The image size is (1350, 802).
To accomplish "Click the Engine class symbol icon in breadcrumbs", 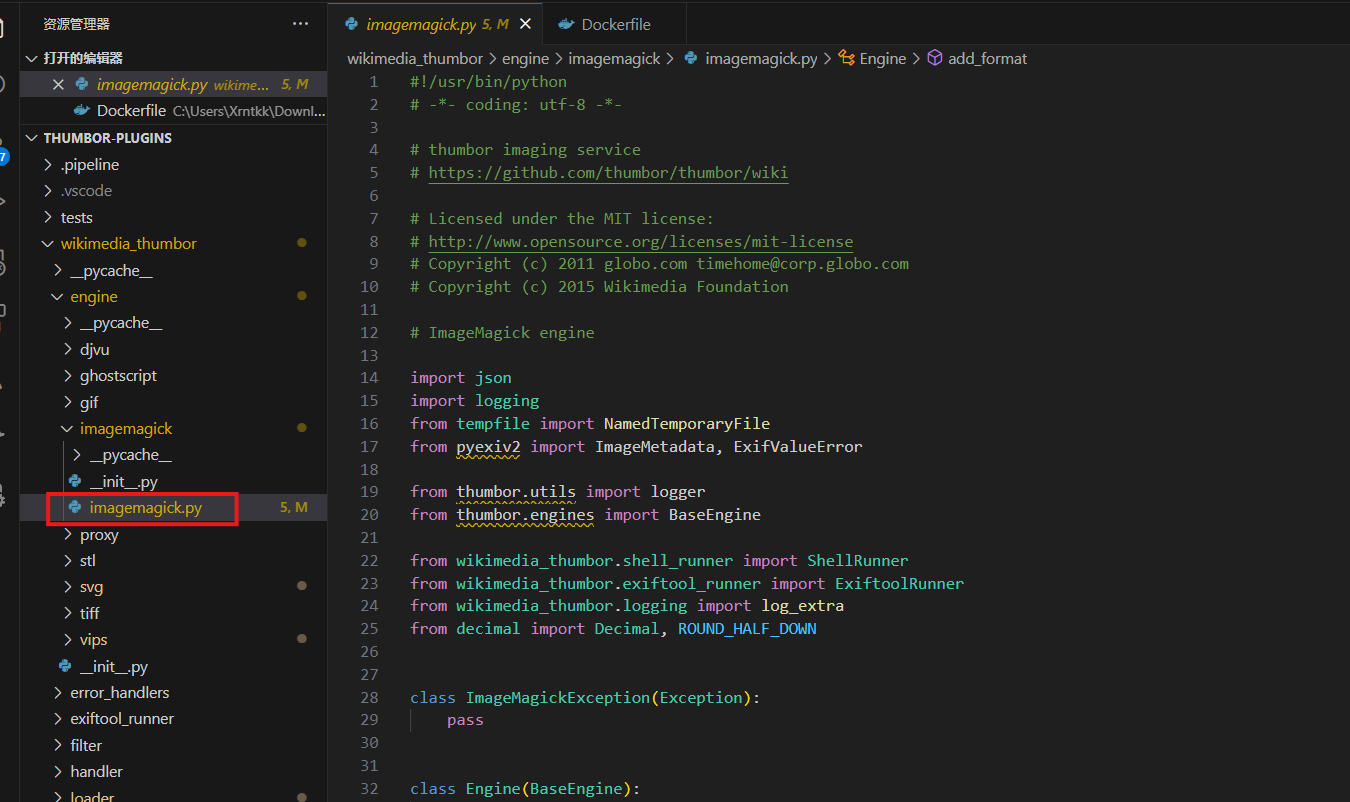I will (846, 59).
